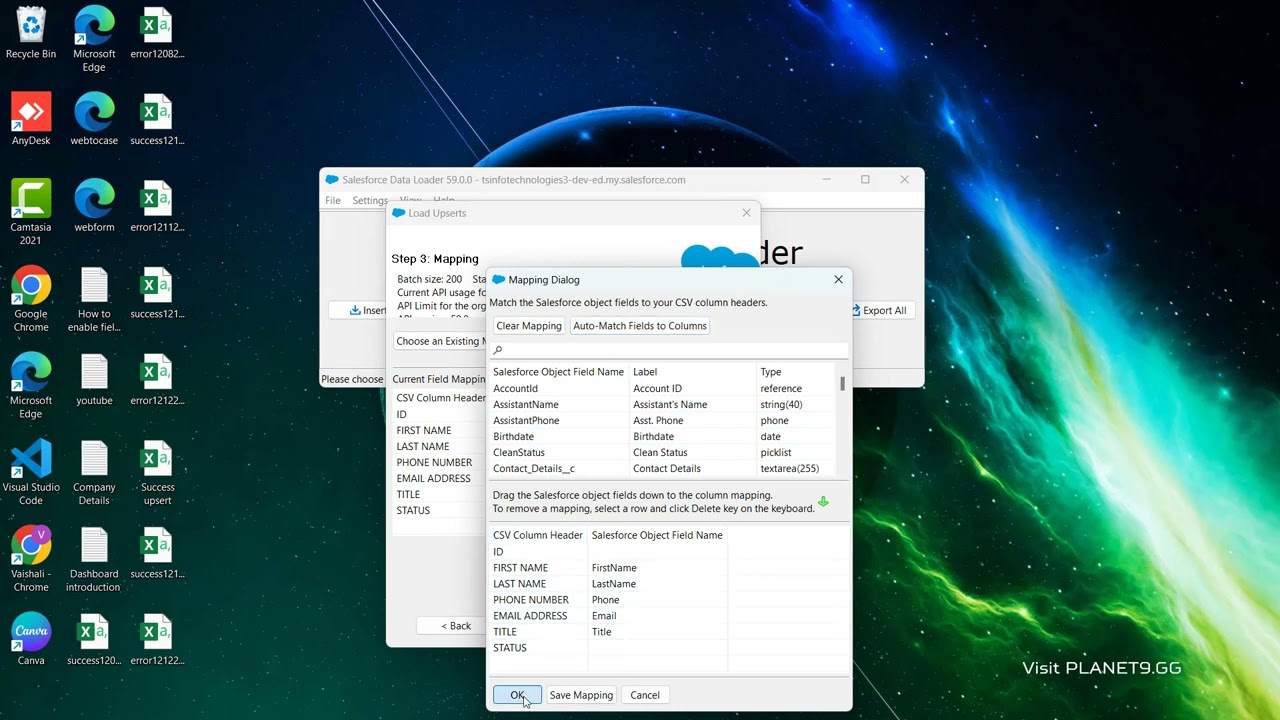Click Export All in Data Loader window
The height and width of the screenshot is (720, 1280).
[880, 310]
